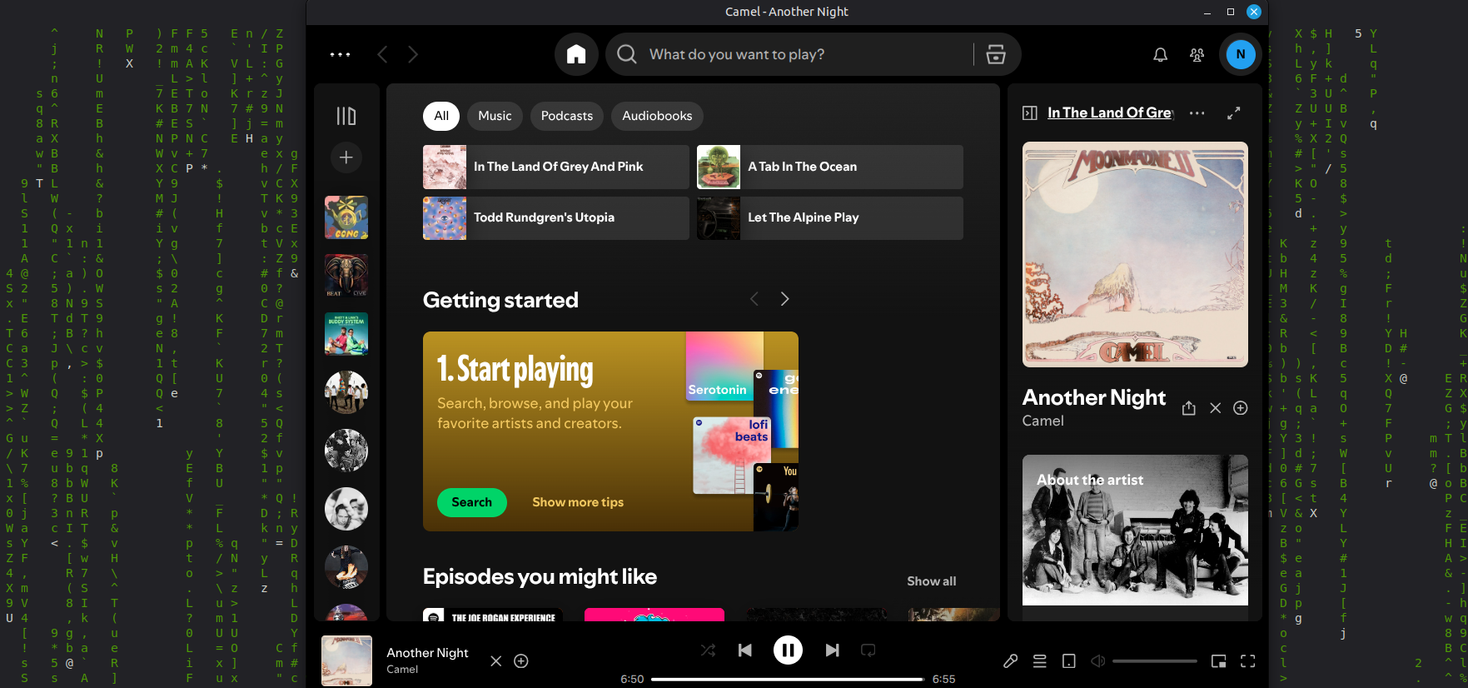Open notifications bell
Screen dimensions: 1468x688
click(1160, 54)
